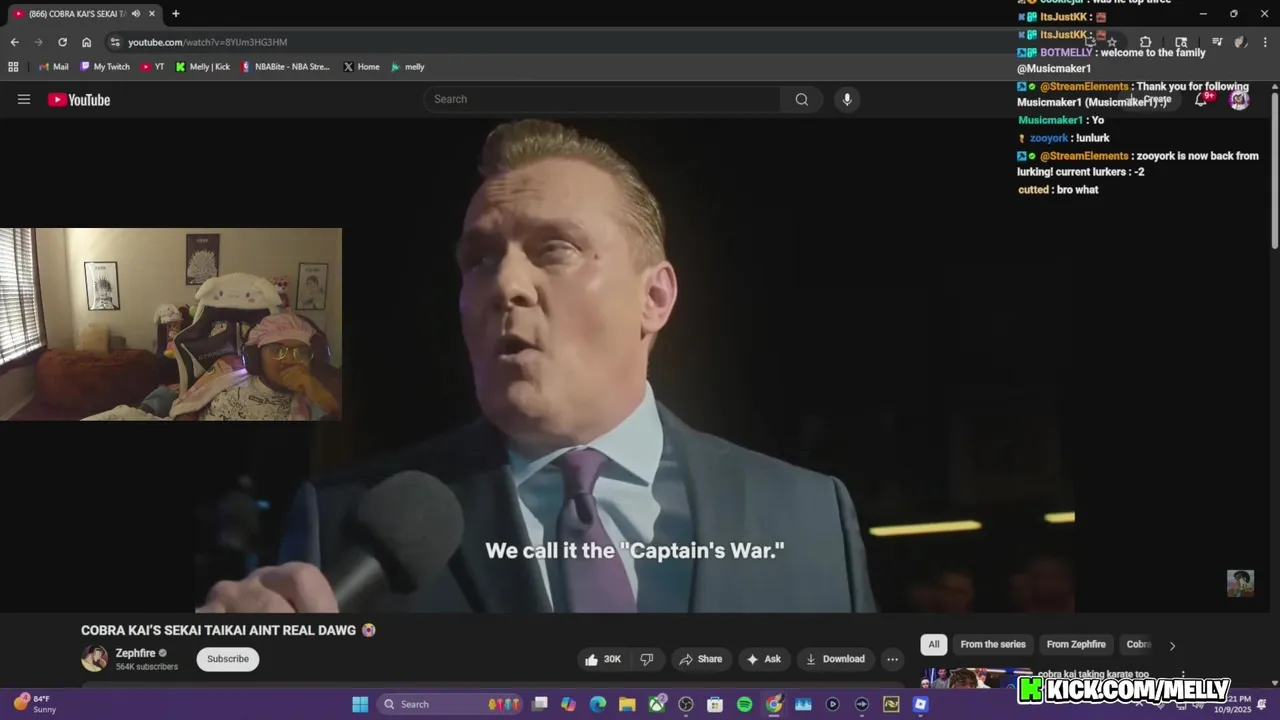1280x720 pixels.
Task: Open Windows Start menu
Action: click(x=360, y=704)
